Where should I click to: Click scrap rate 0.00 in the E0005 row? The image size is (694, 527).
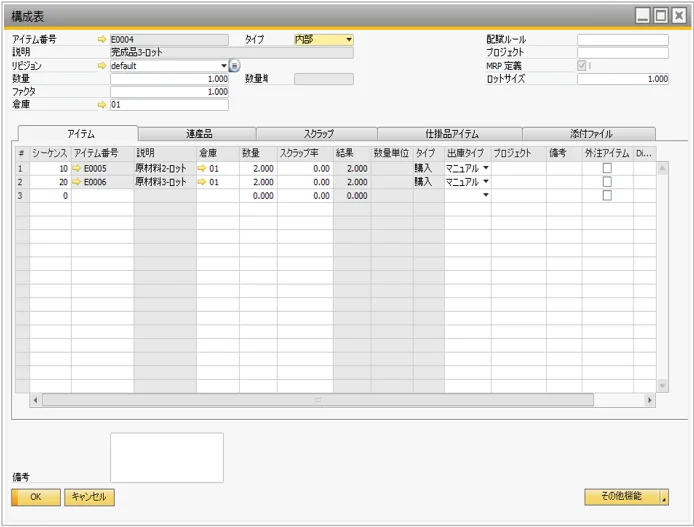(305, 169)
